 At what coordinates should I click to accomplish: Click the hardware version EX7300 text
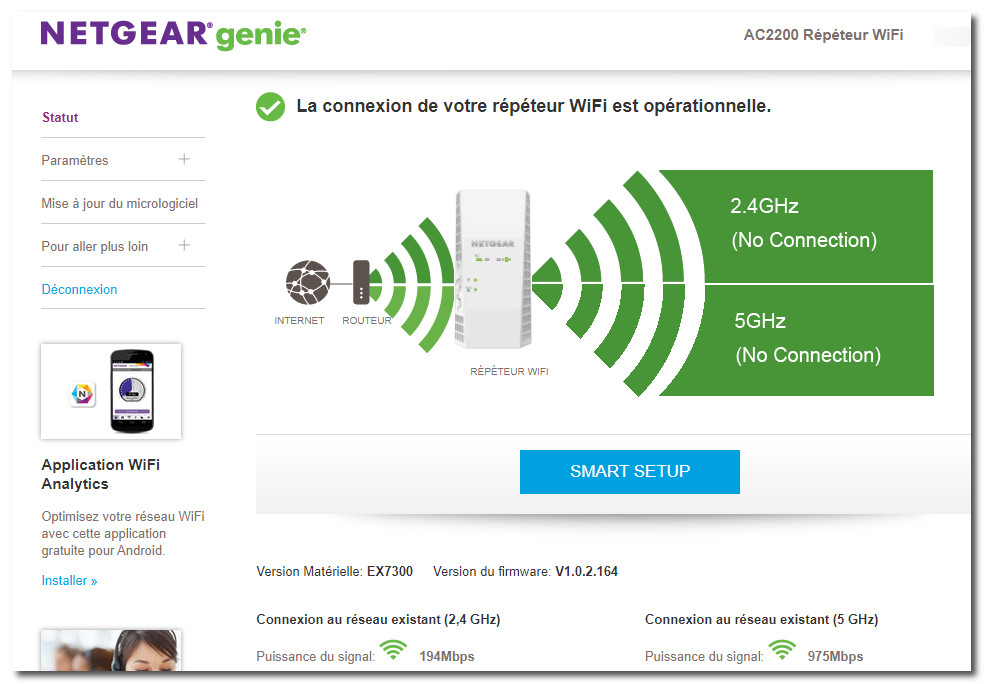390,572
